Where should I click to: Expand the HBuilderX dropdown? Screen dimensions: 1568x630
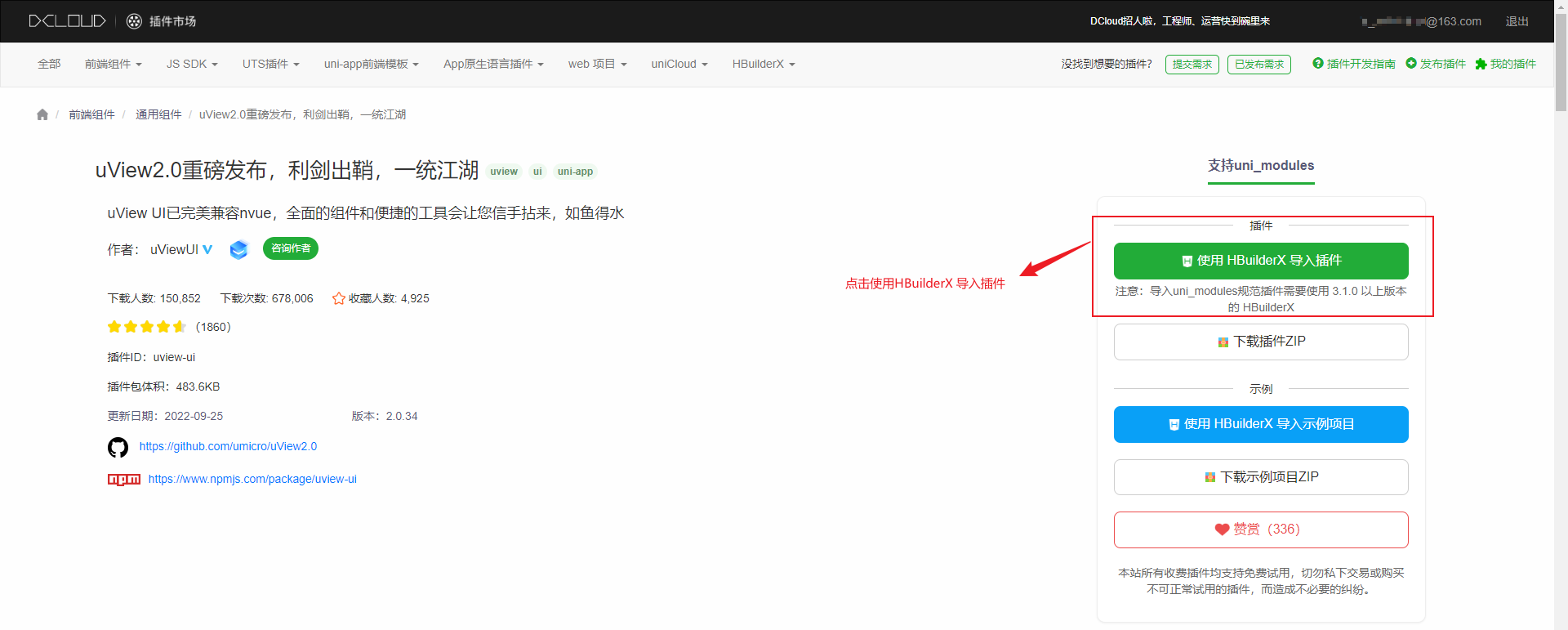point(764,64)
